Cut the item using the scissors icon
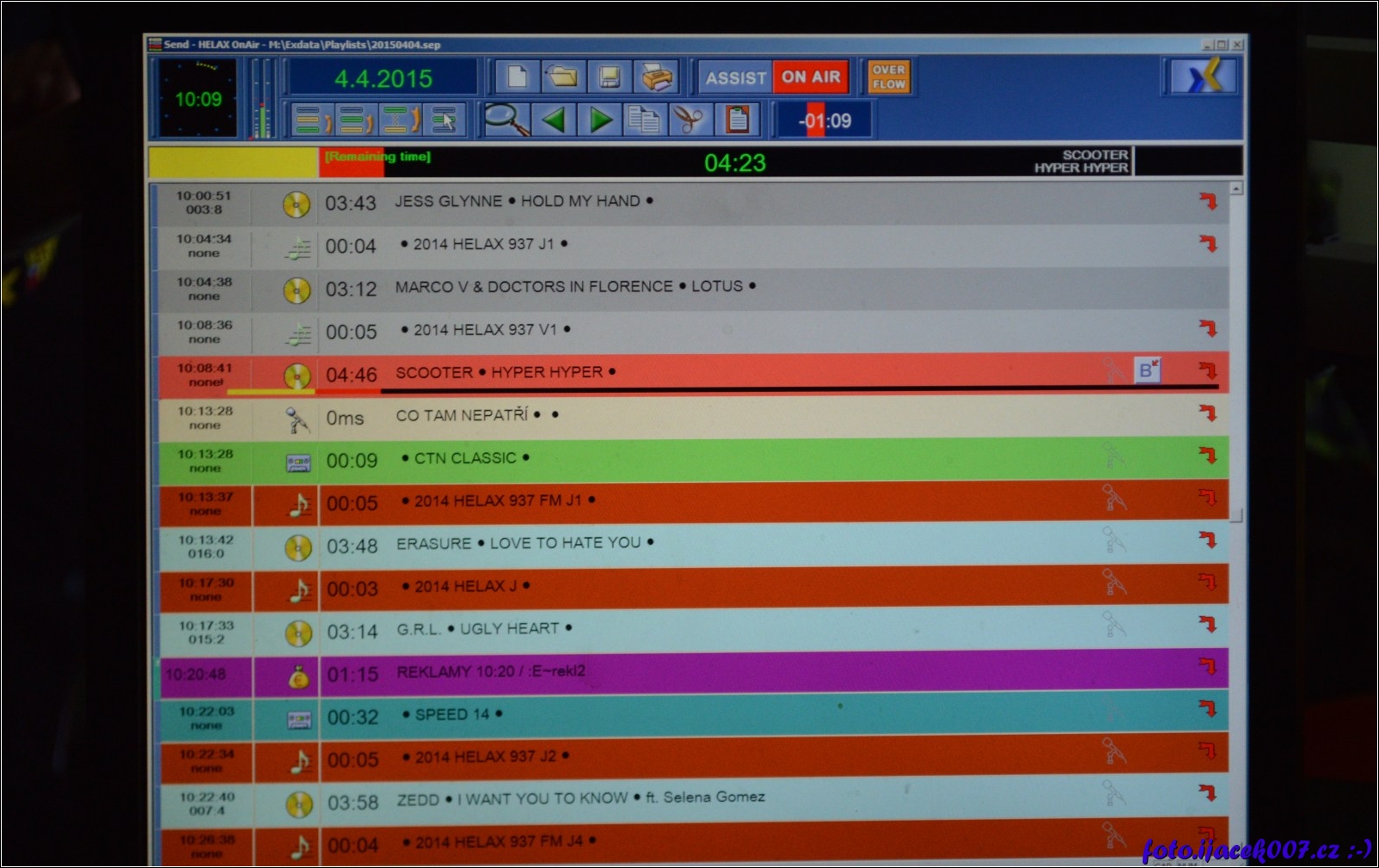1379x868 pixels. tap(689, 119)
